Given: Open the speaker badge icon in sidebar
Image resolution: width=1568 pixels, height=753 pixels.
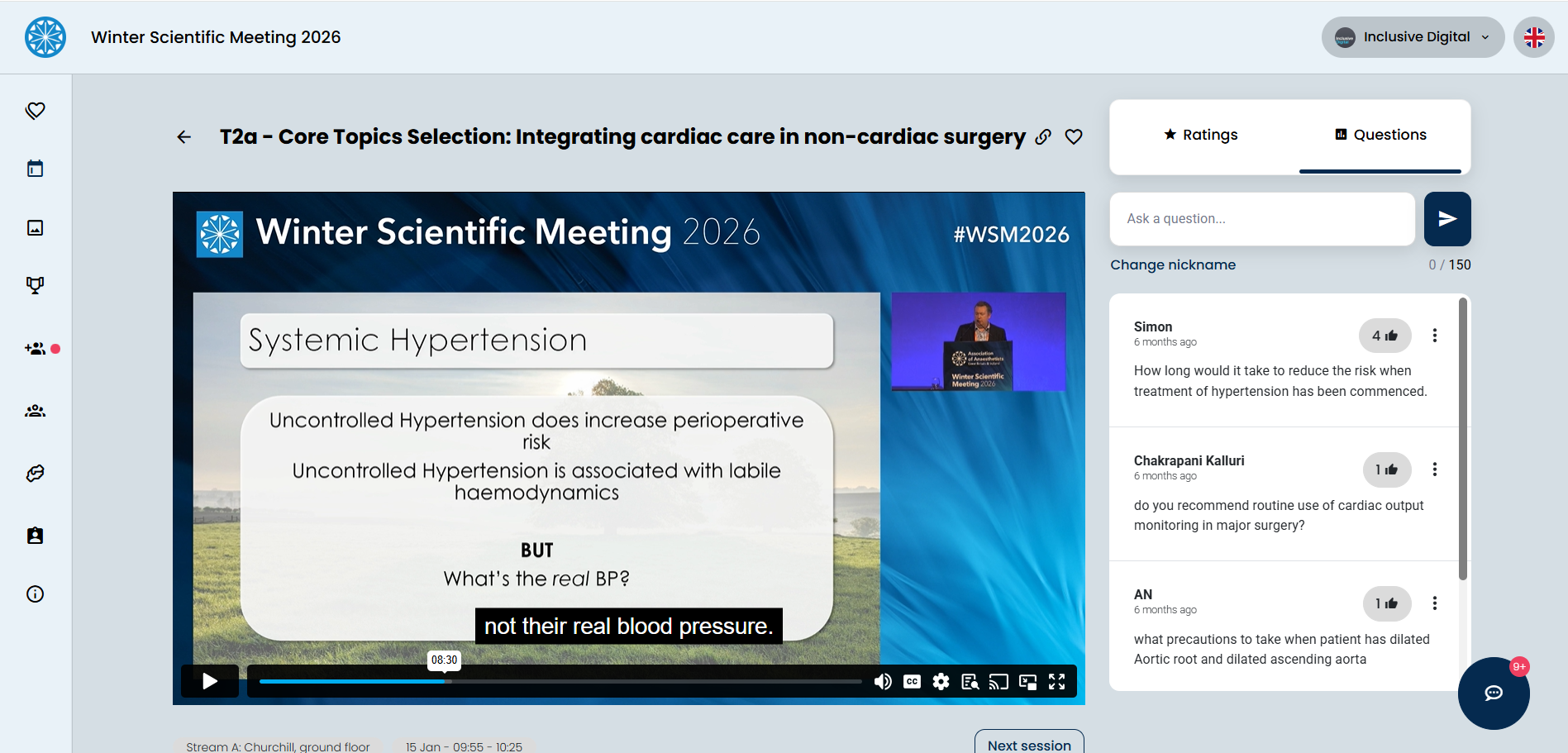Looking at the screenshot, I should tap(35, 536).
